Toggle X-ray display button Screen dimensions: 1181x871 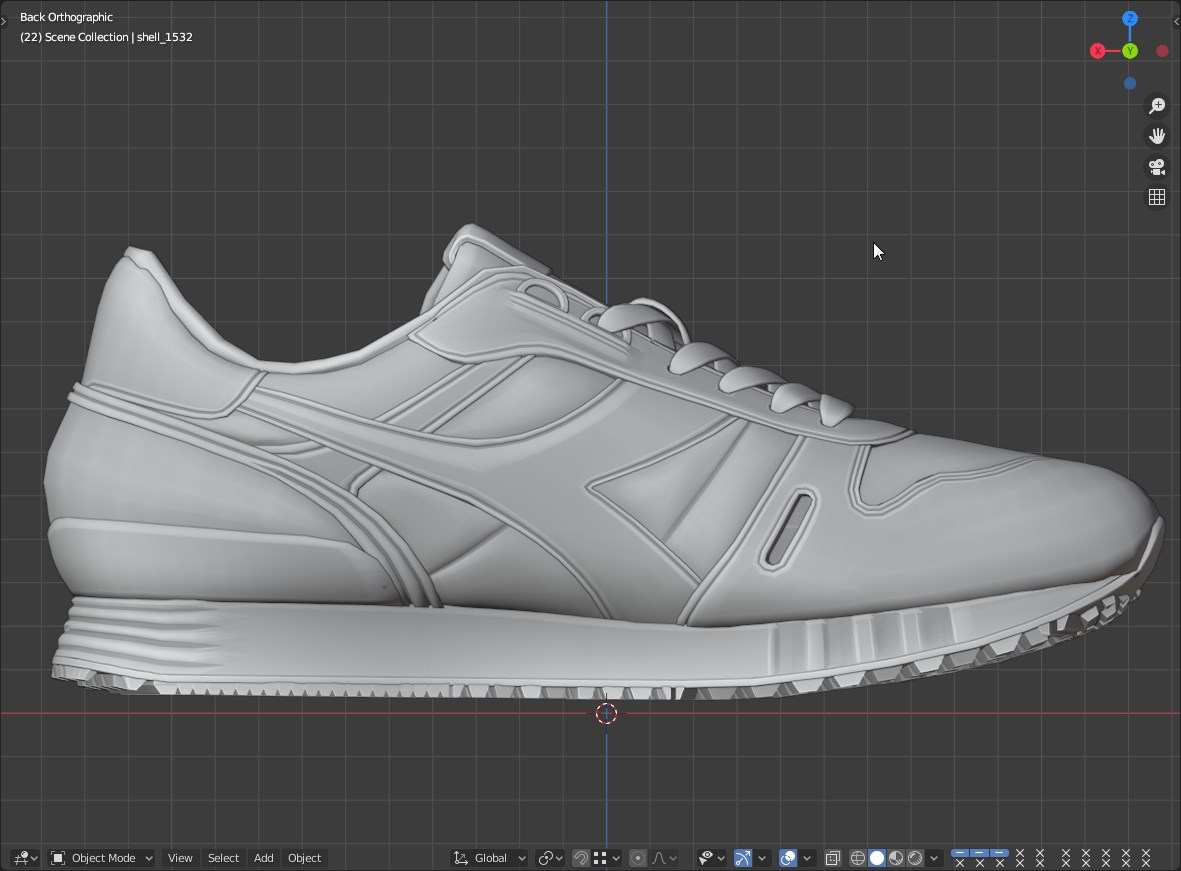point(832,858)
